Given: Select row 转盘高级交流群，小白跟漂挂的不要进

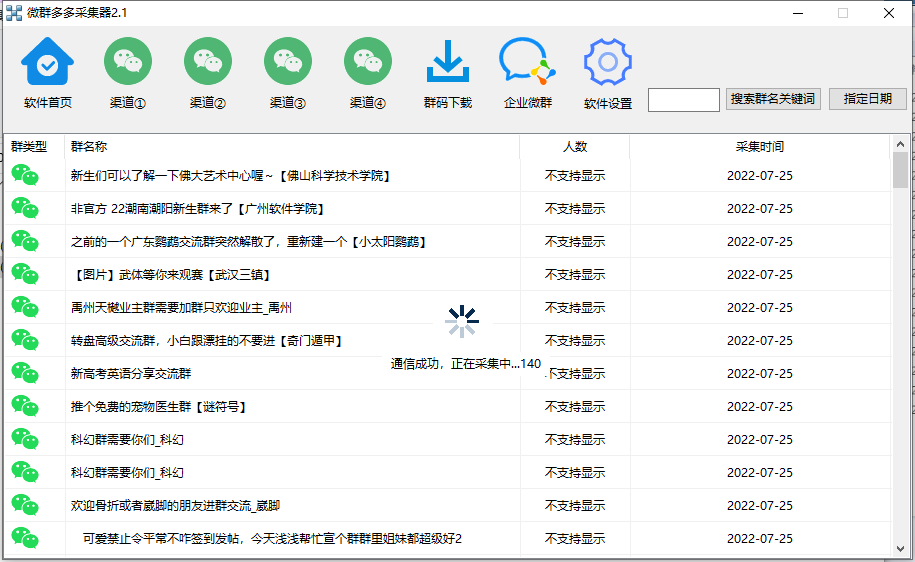Looking at the screenshot, I should [x=448, y=340].
